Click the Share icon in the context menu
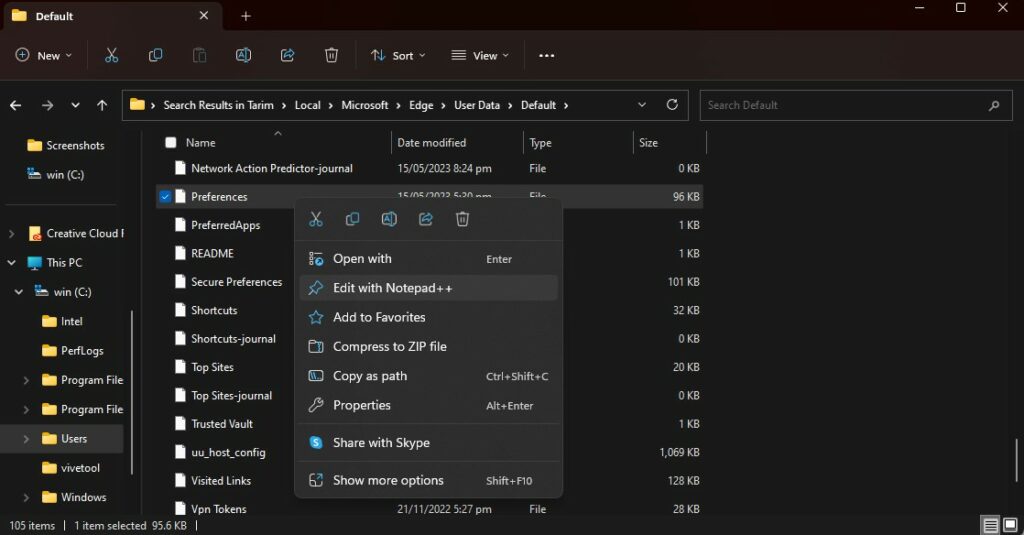This screenshot has height=535, width=1024. pos(426,219)
